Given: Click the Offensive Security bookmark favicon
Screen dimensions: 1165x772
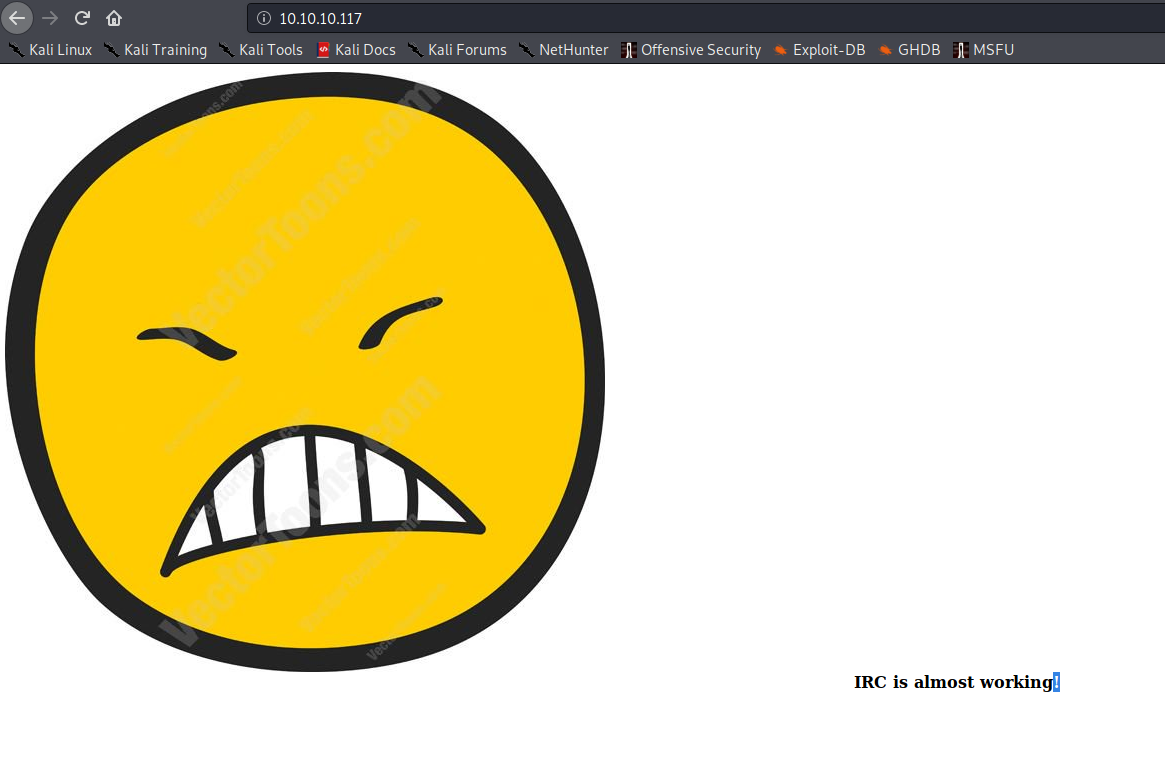Looking at the screenshot, I should point(628,49).
